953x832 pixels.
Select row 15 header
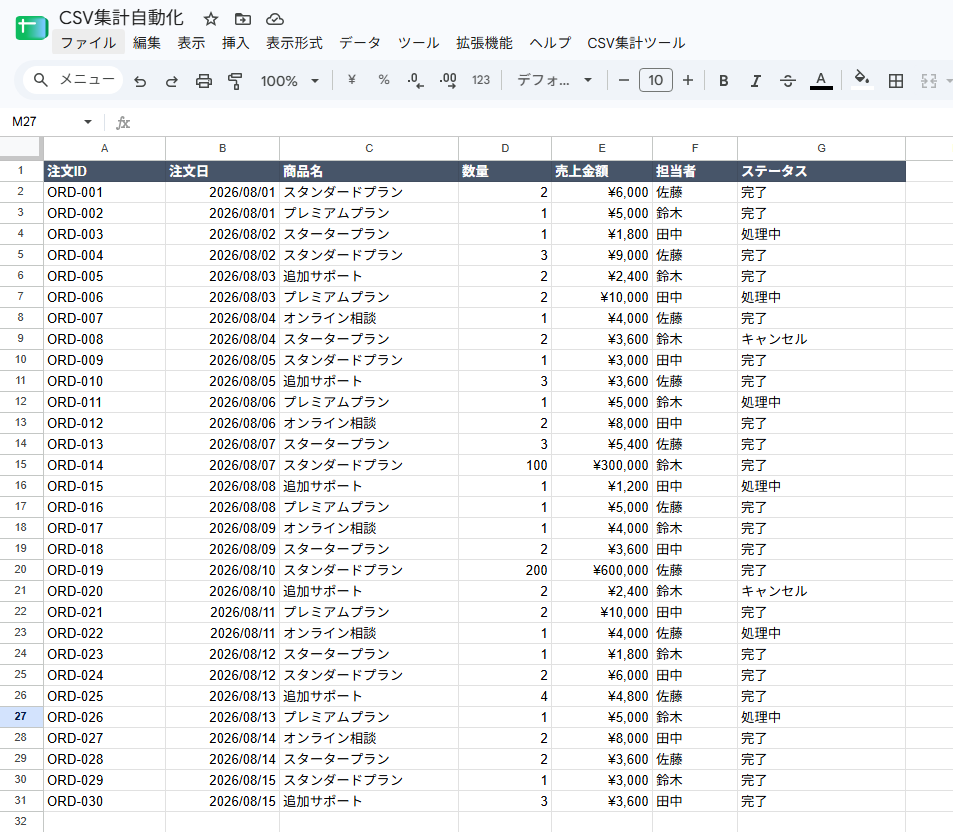pos(21,464)
